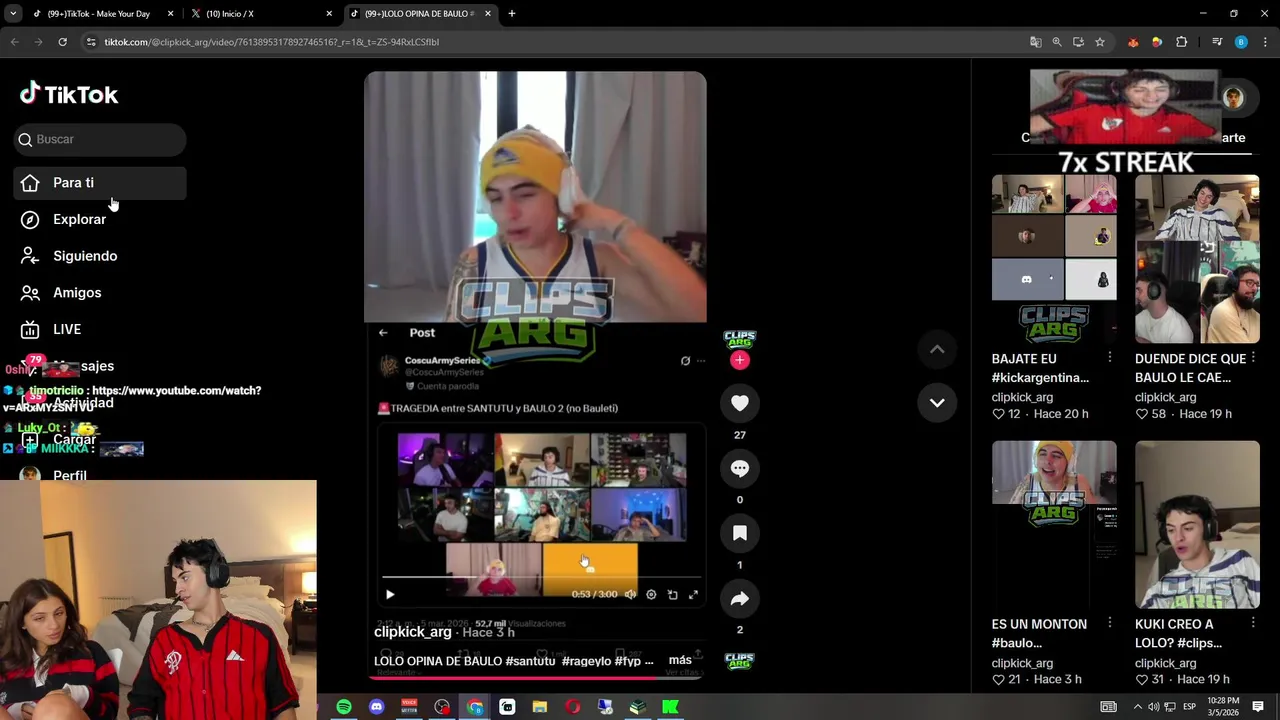Like the video with the heart icon
Viewport: 1280px width, 720px height.
(740, 403)
